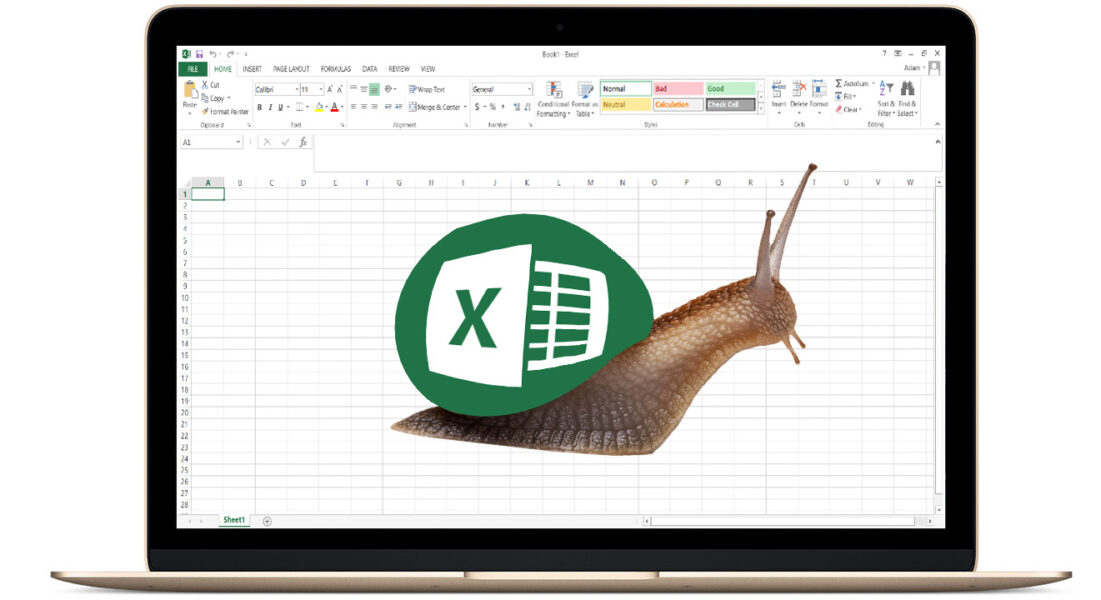Apply the Good cell style

(x=730, y=89)
